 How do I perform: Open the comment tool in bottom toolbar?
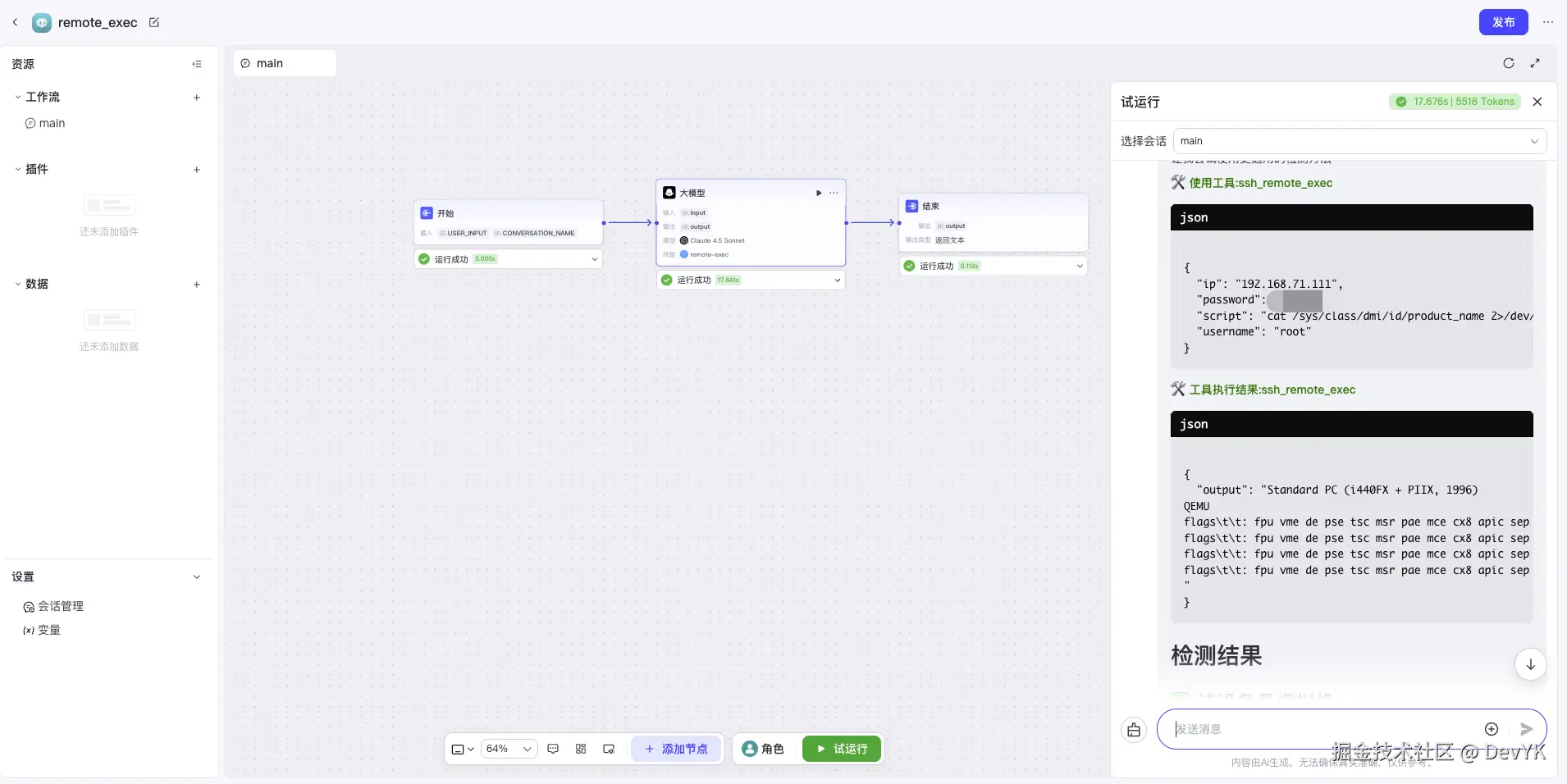pyautogui.click(x=553, y=749)
